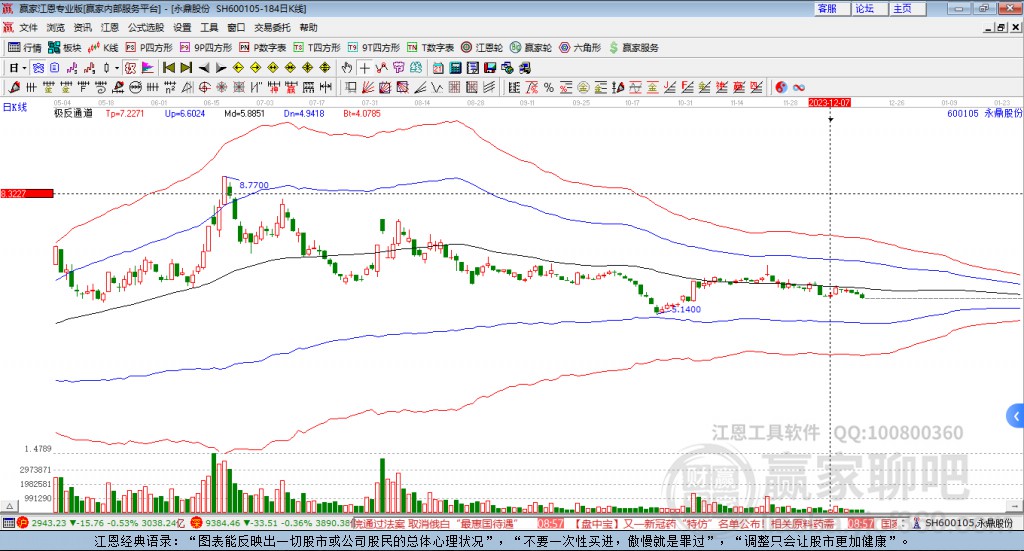1024x551 pixels.
Task: Open the 赢家轮 tool
Action: click(531, 48)
